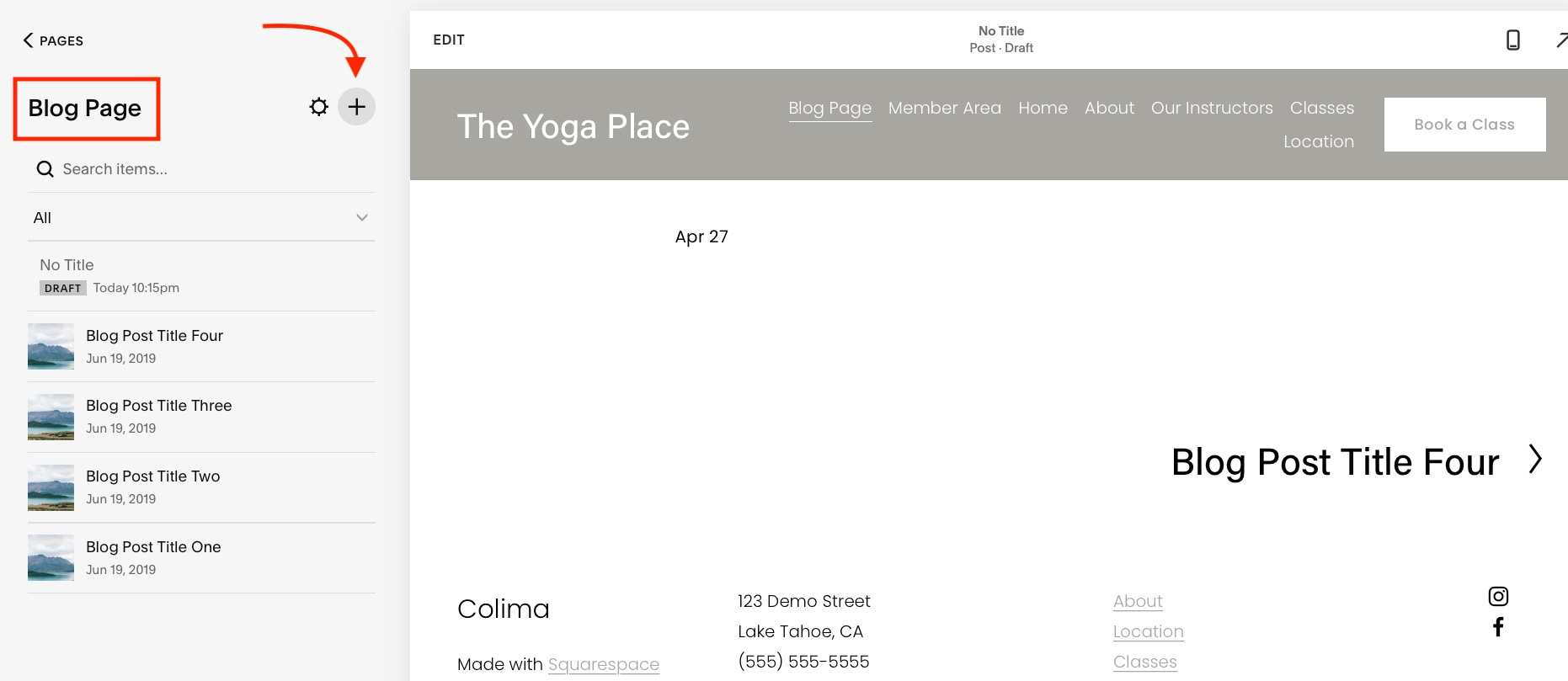
Task: Click the mobile device preview icon
Action: 1512,40
